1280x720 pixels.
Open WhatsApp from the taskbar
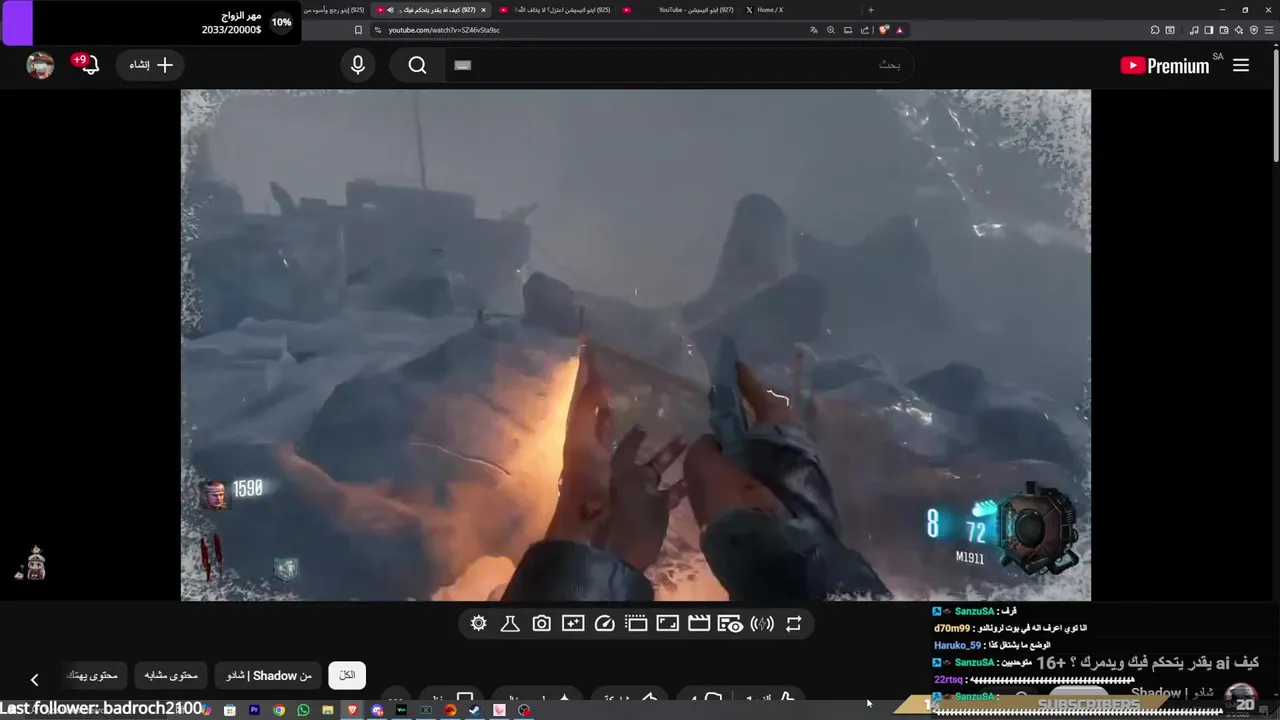pyautogui.click(x=303, y=710)
